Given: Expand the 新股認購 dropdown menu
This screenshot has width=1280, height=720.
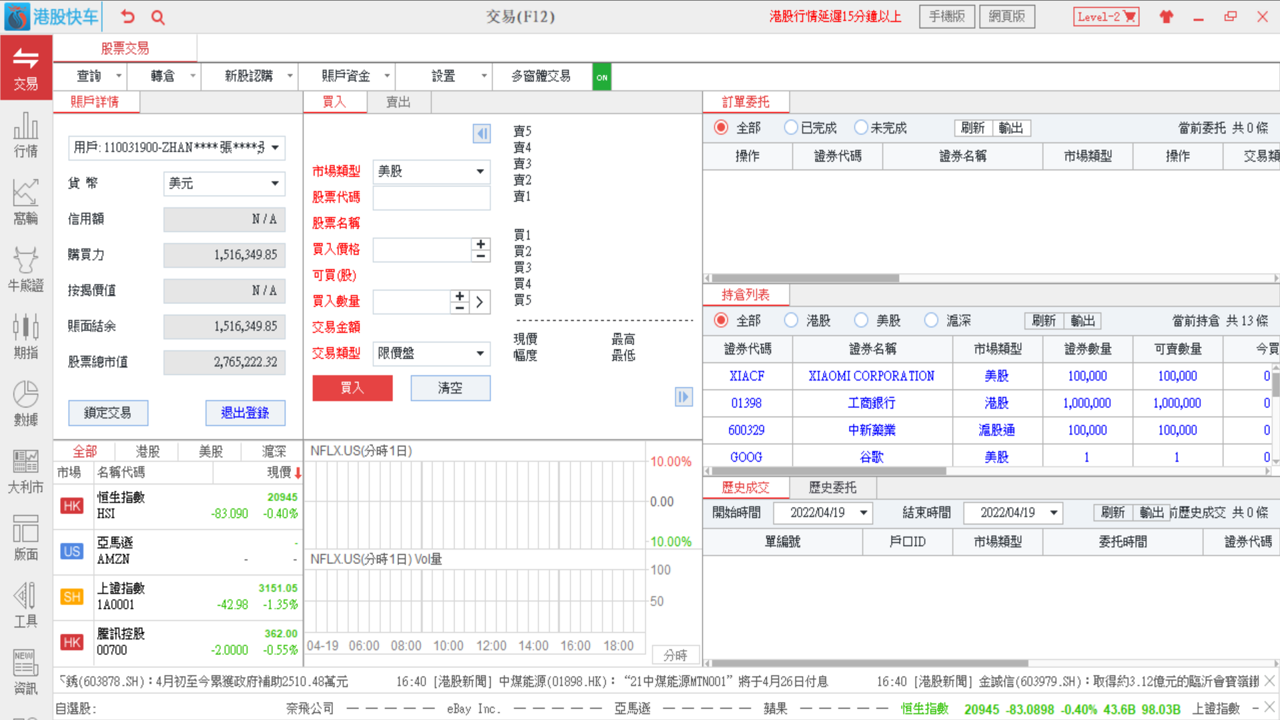Looking at the screenshot, I should 251,76.
